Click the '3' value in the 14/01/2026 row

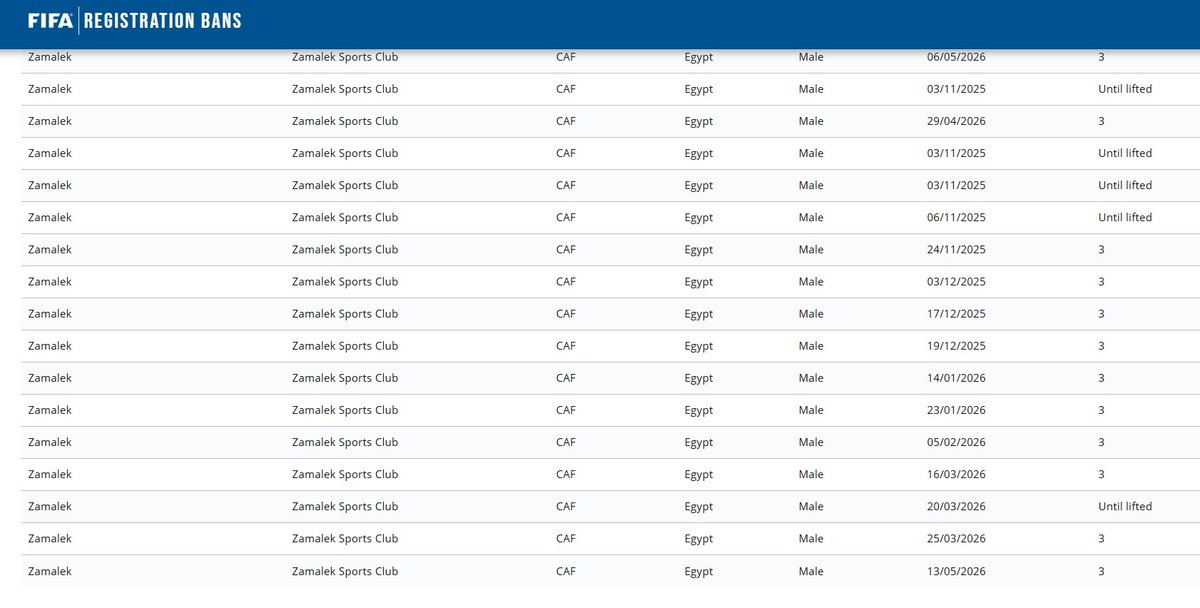[1101, 377]
